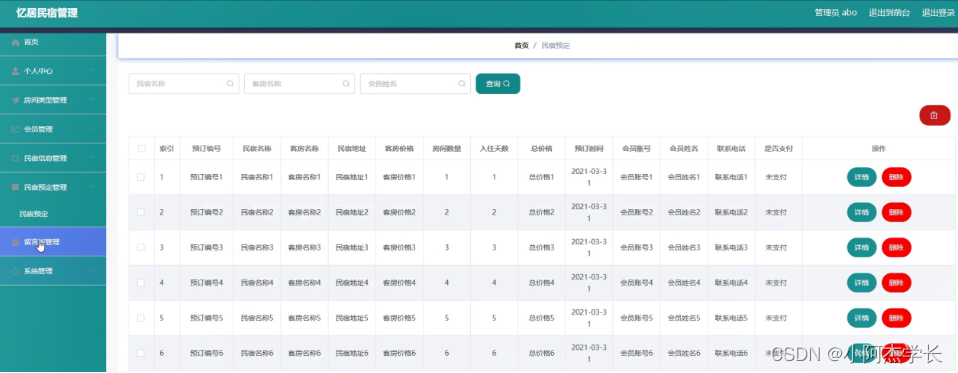Click the 总价格 column header
Image resolution: width=958 pixels, height=373 pixels.
click(541, 148)
